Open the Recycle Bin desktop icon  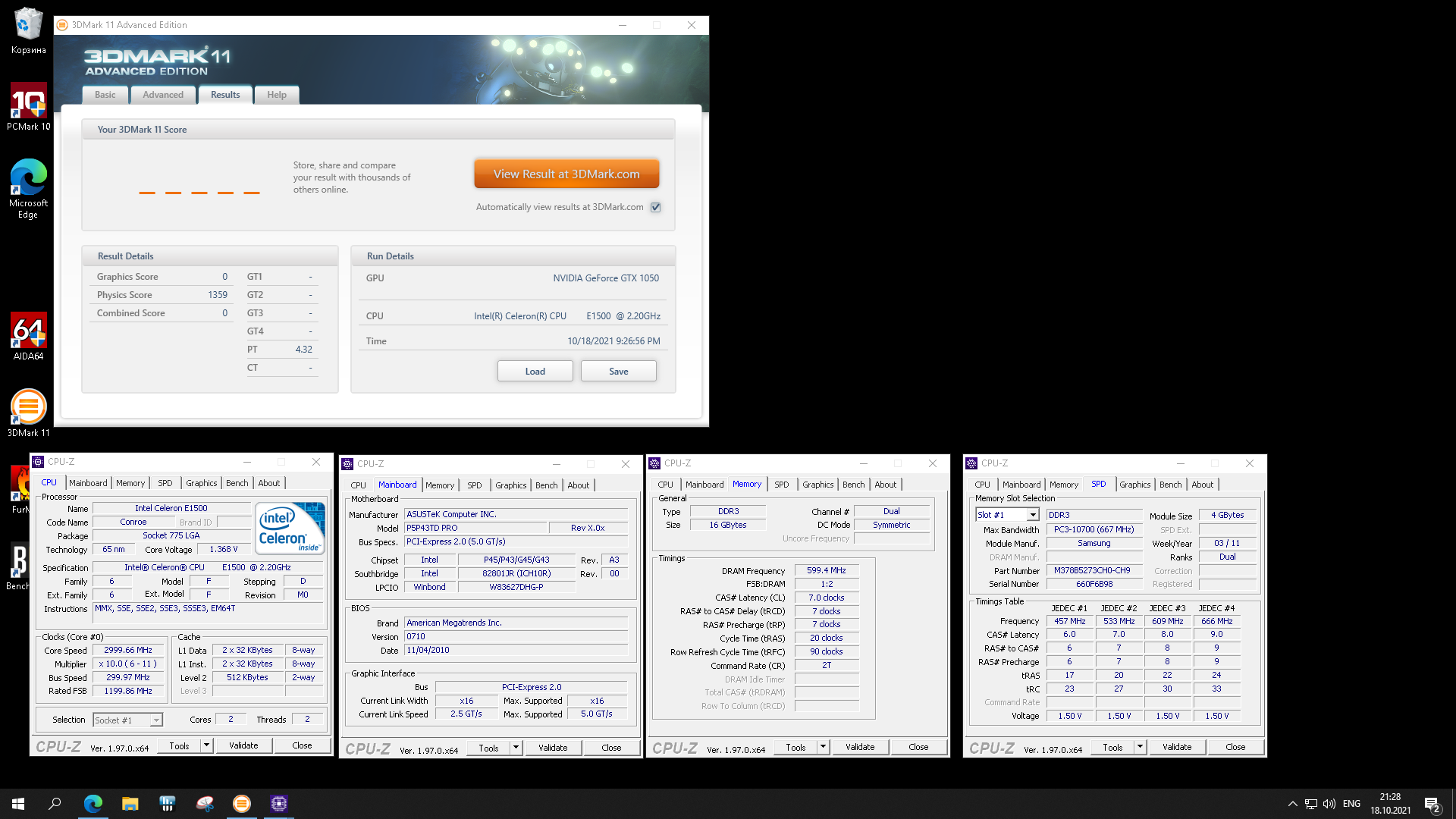pyautogui.click(x=29, y=30)
